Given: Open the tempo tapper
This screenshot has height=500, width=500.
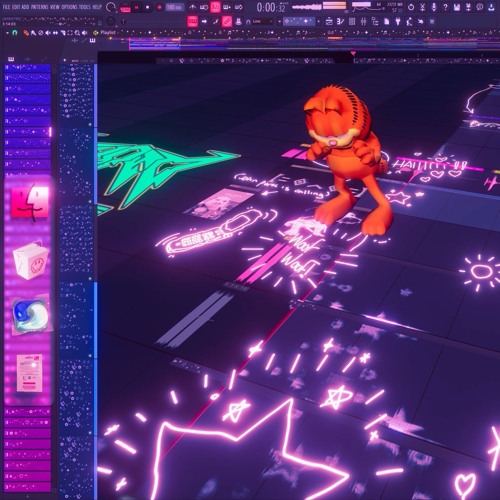Looking at the screenshot, I should click(x=409, y=21).
